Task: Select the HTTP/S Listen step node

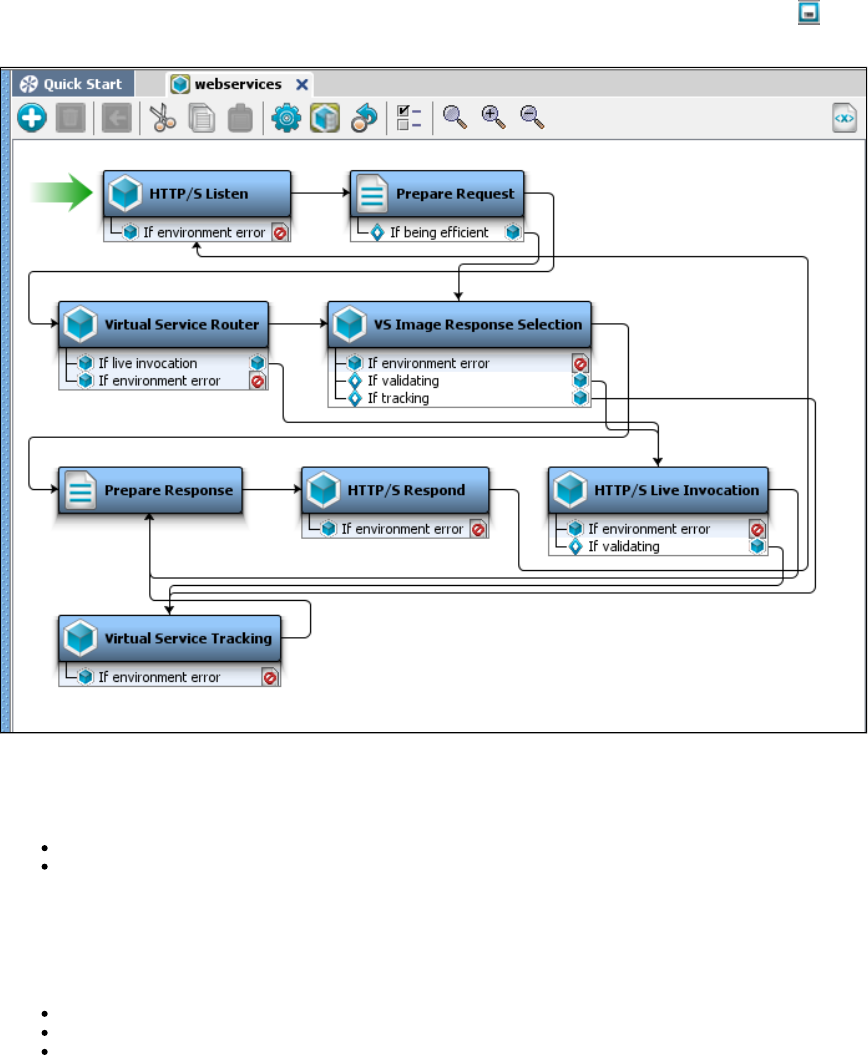Action: pyautogui.click(x=197, y=193)
